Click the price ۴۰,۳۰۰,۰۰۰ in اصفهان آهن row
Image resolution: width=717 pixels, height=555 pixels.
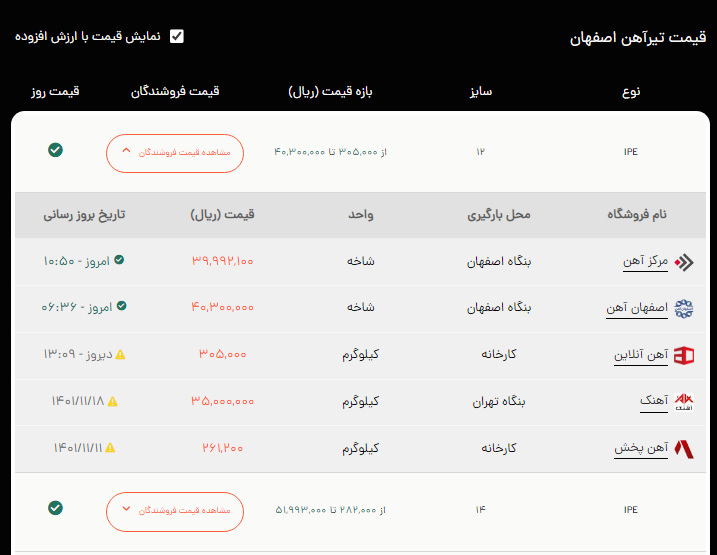[222, 307]
